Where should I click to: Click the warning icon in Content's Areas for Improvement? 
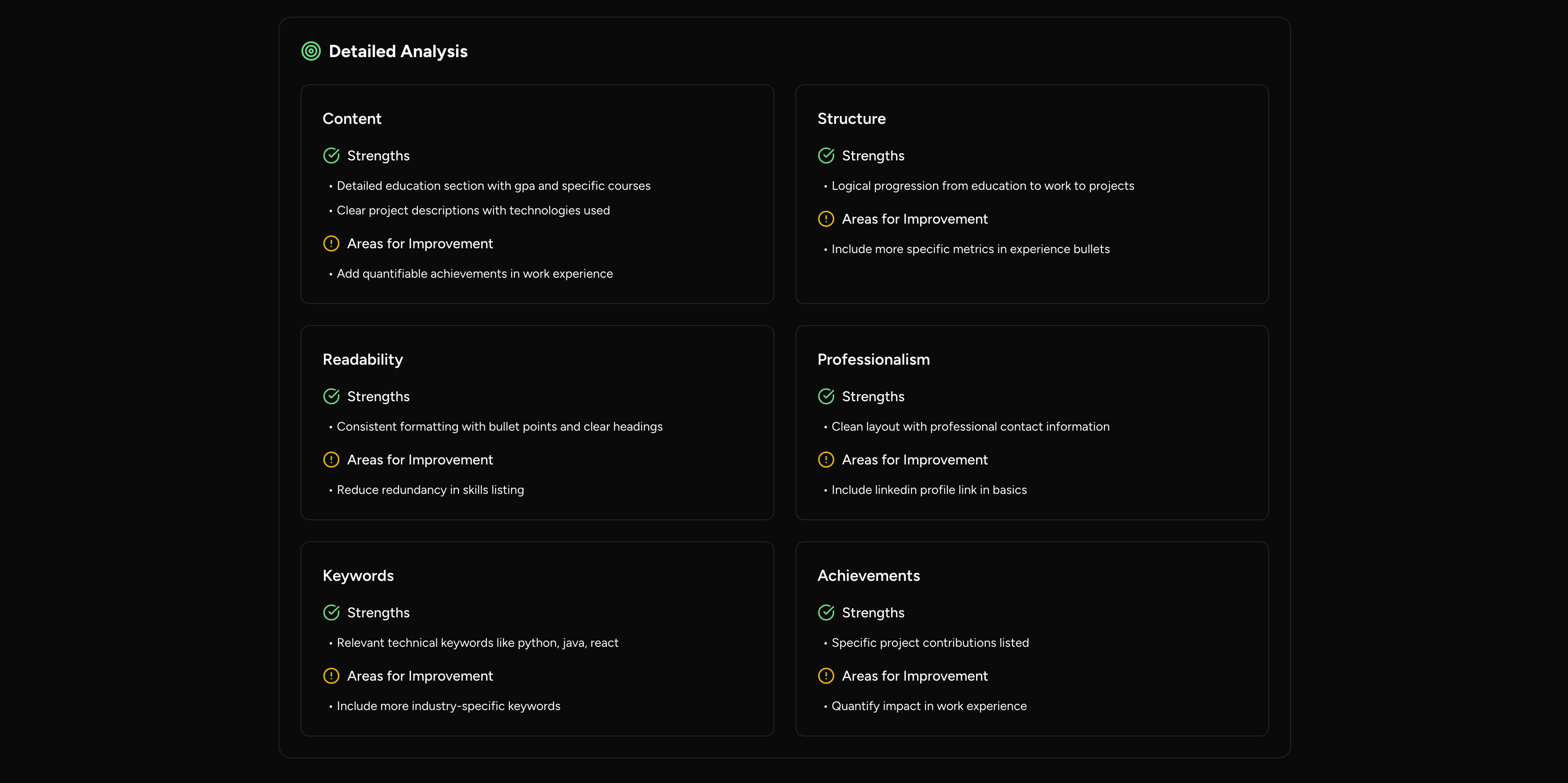[331, 243]
